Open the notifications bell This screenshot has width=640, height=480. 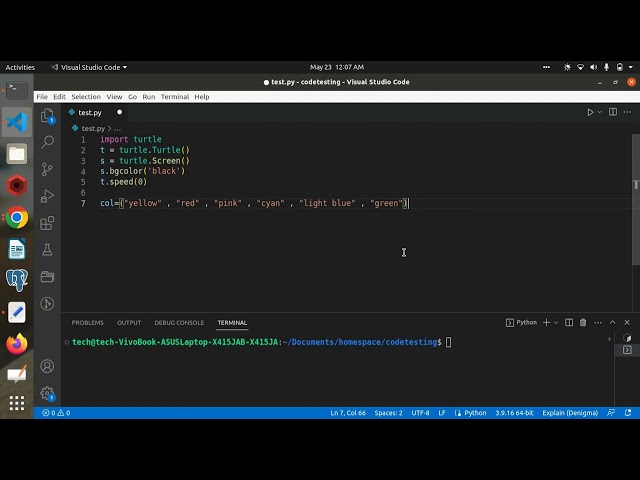pyautogui.click(x=628, y=413)
